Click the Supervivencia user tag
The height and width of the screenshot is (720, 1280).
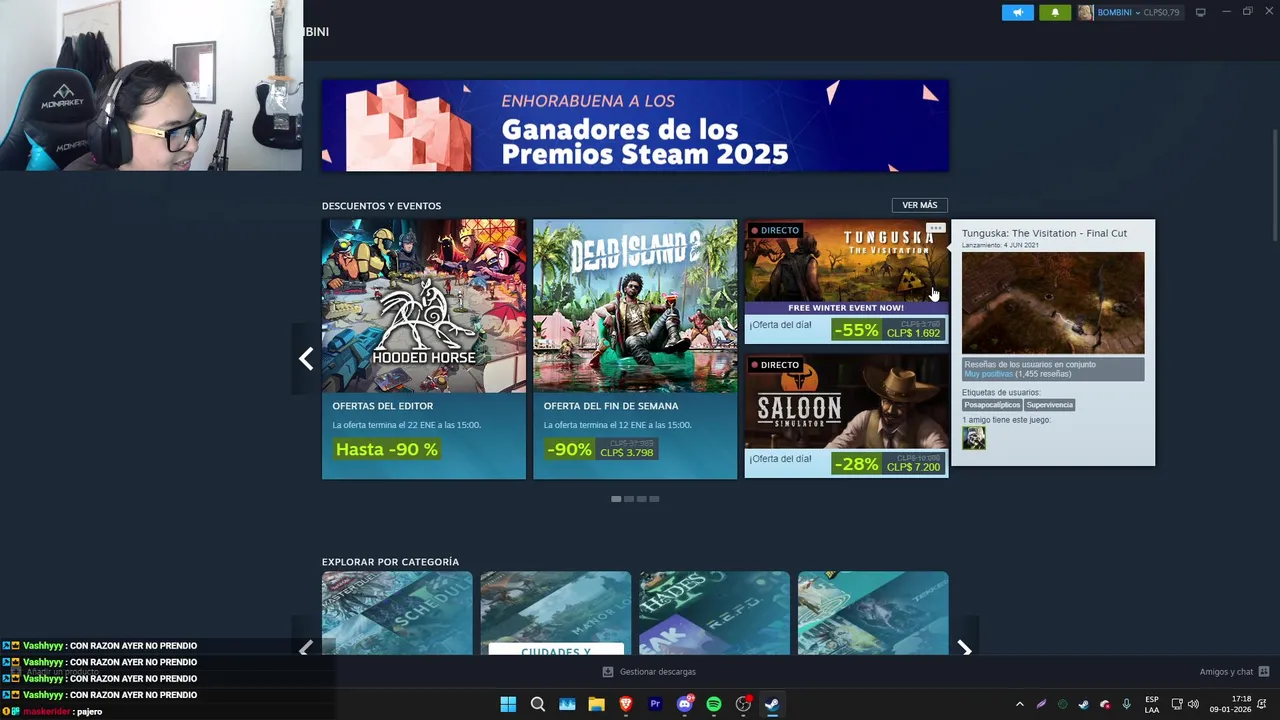point(1049,405)
